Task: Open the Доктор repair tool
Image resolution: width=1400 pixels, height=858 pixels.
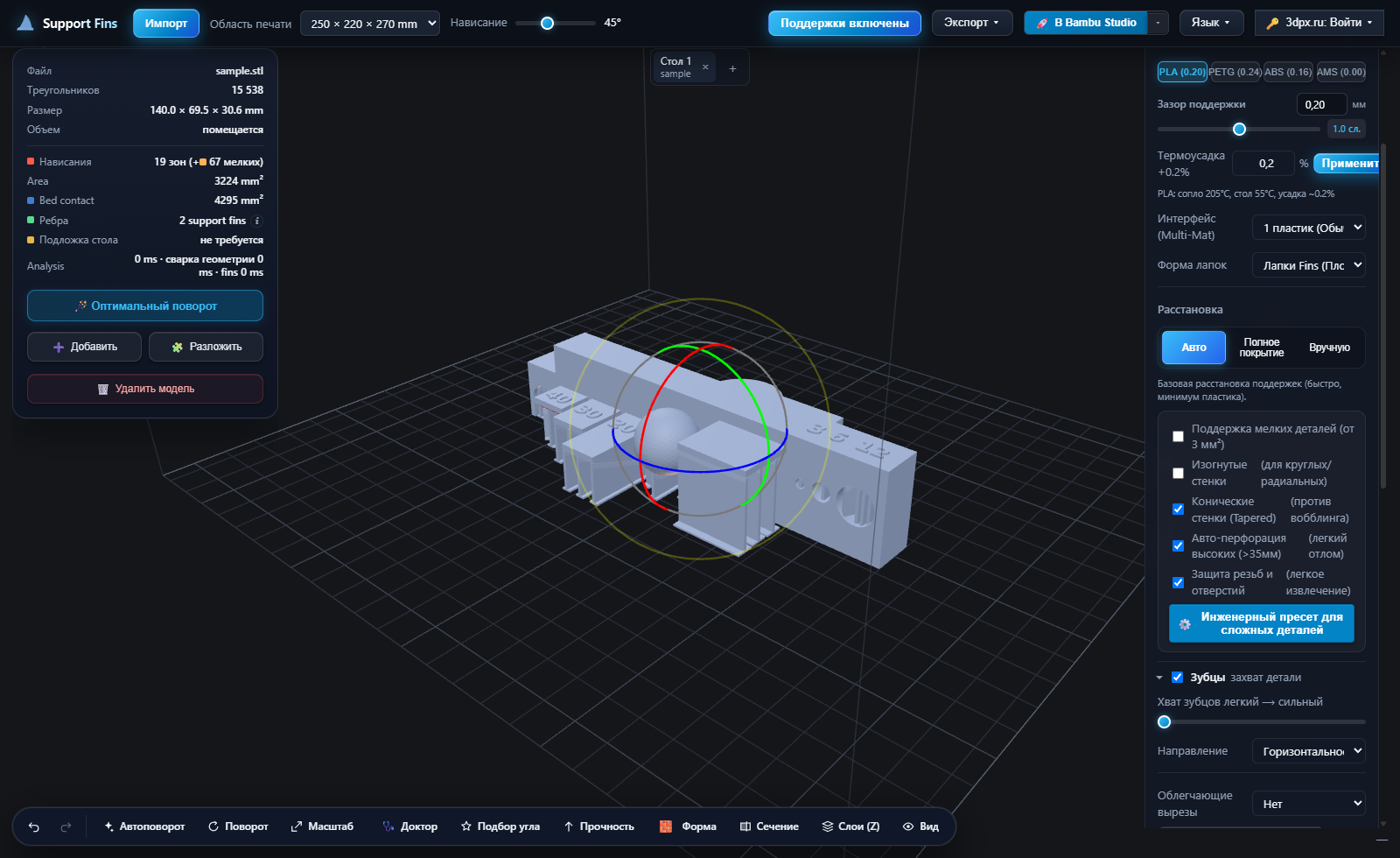Action: [410, 826]
